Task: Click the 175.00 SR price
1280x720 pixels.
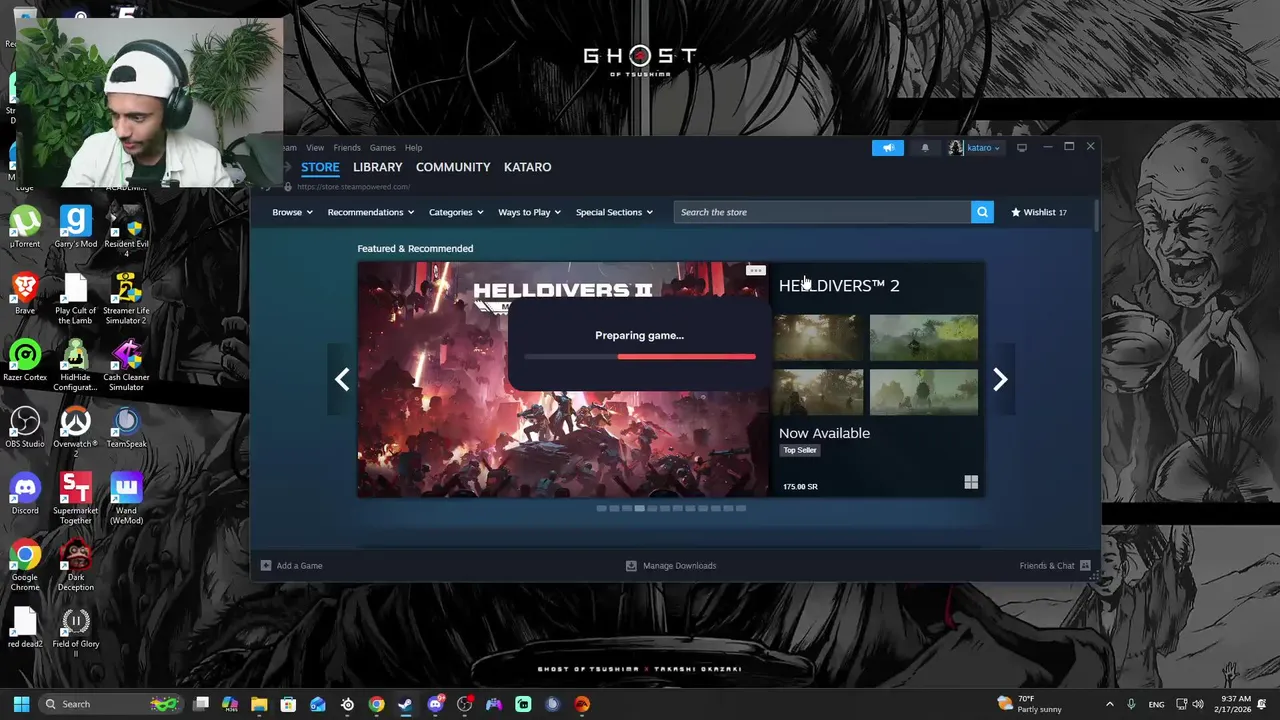Action: pyautogui.click(x=800, y=487)
